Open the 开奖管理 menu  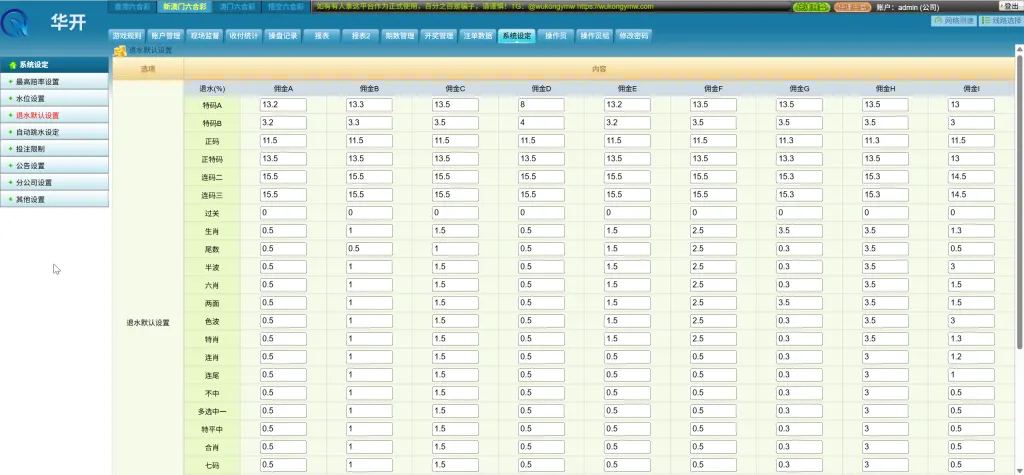[x=438, y=36]
